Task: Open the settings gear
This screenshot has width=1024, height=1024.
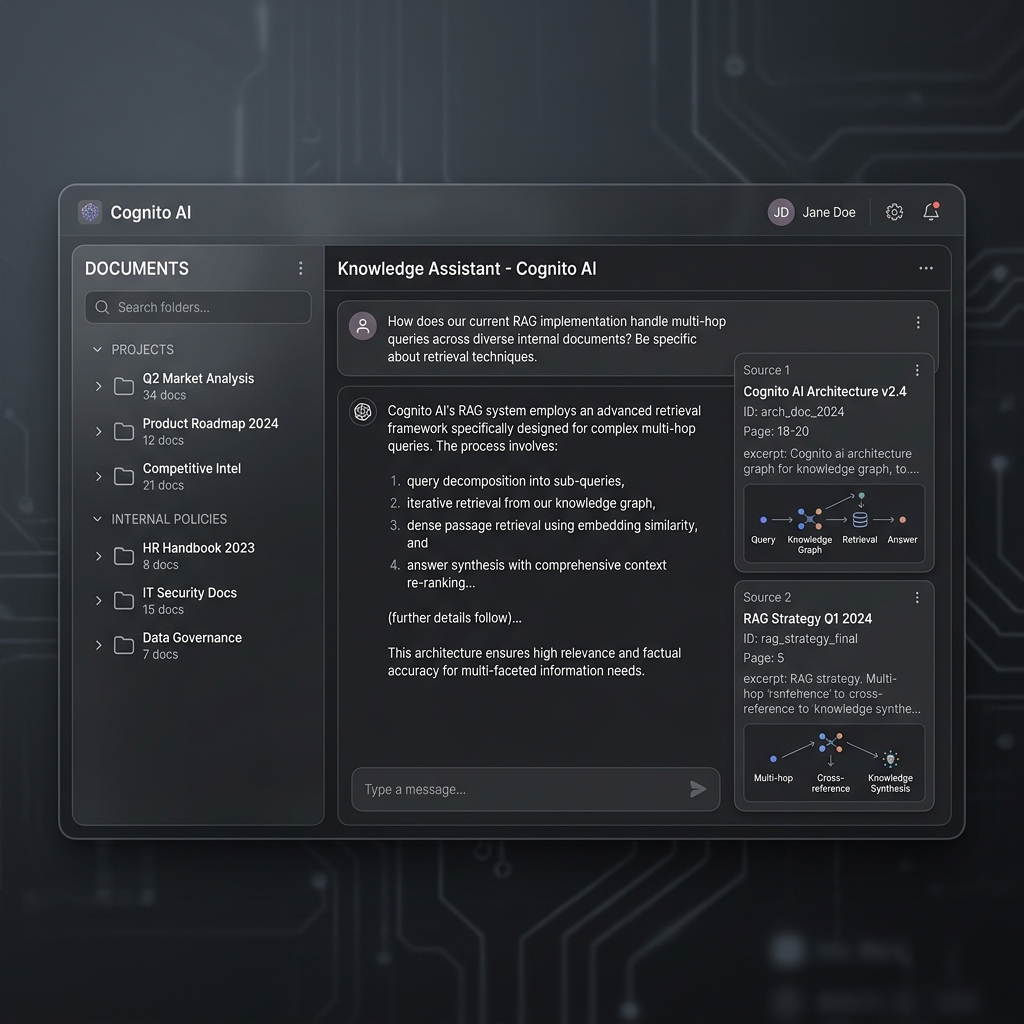Action: tap(894, 212)
